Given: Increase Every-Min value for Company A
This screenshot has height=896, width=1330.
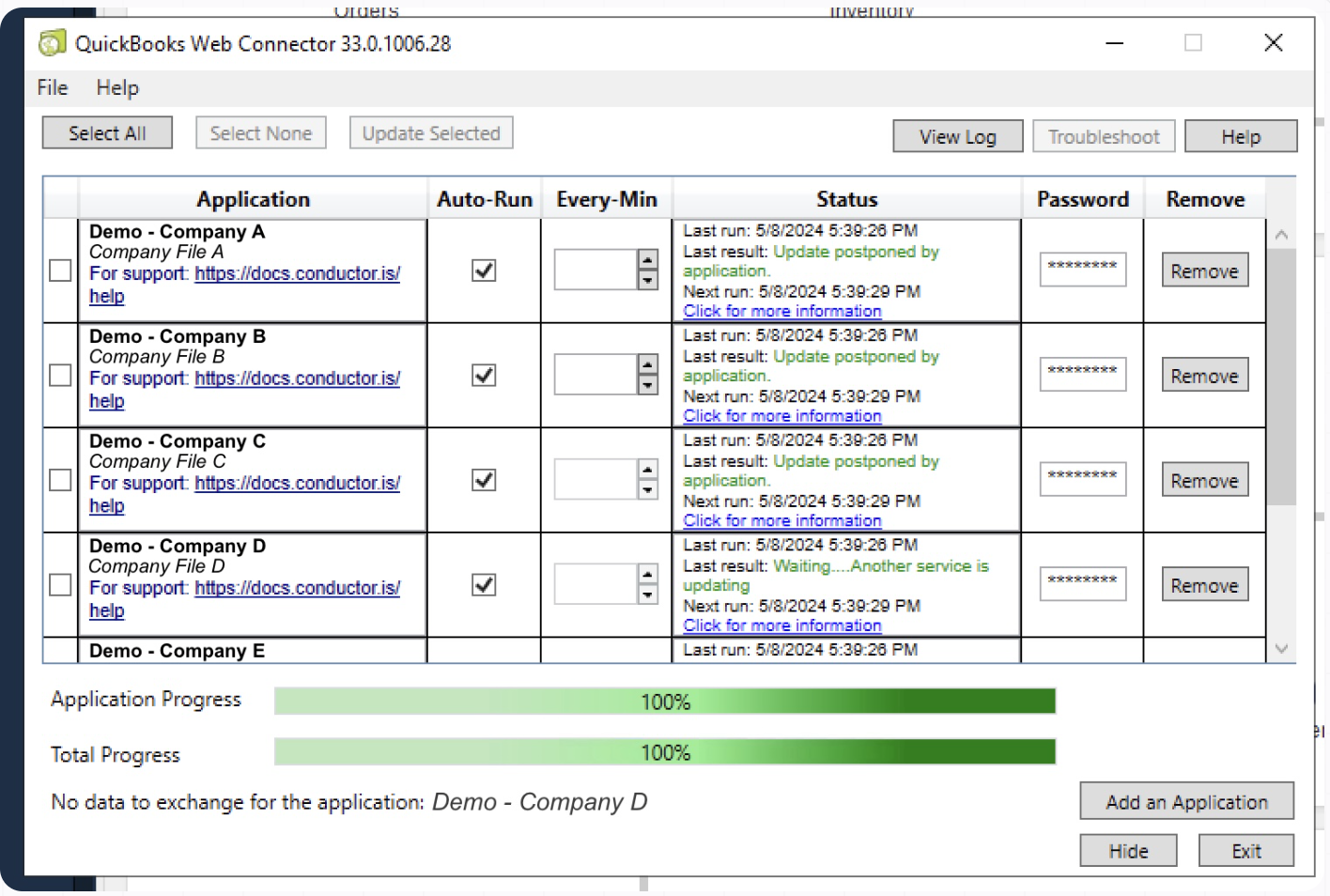Looking at the screenshot, I should click(647, 260).
